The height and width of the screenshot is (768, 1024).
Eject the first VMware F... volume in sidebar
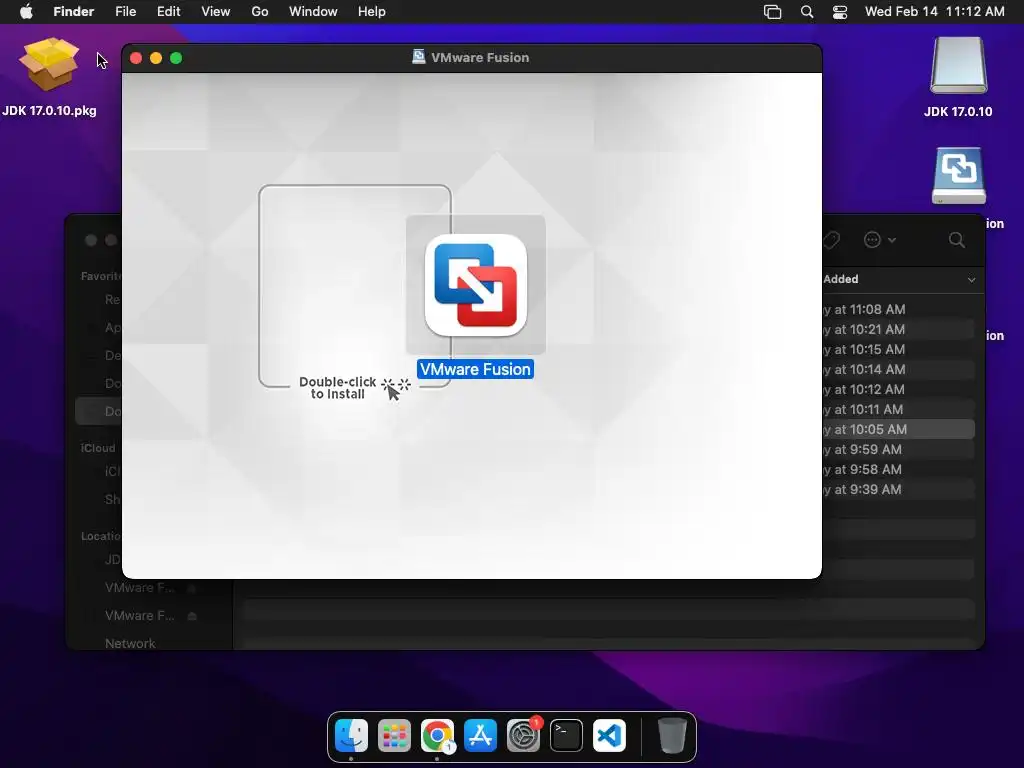click(x=191, y=588)
